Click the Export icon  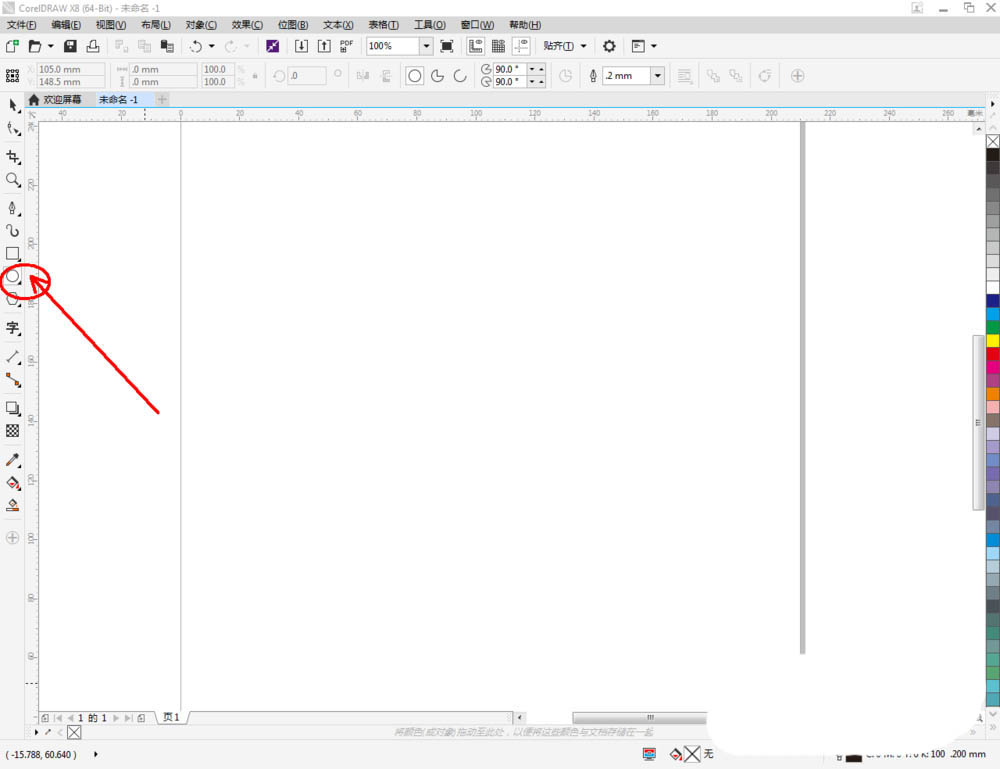click(324, 46)
